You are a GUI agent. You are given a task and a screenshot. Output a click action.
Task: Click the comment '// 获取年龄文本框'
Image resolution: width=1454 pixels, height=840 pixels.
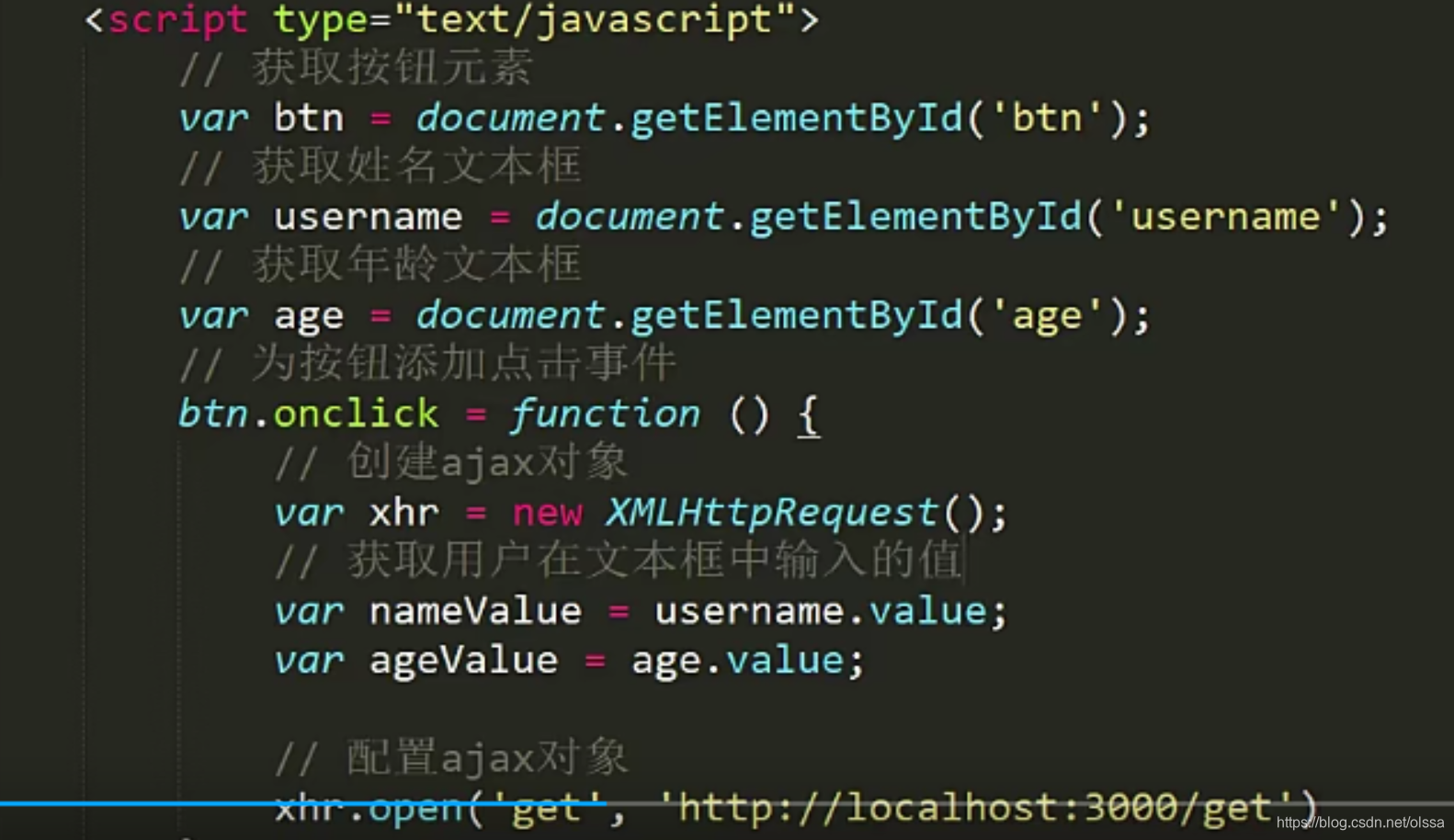click(x=381, y=265)
